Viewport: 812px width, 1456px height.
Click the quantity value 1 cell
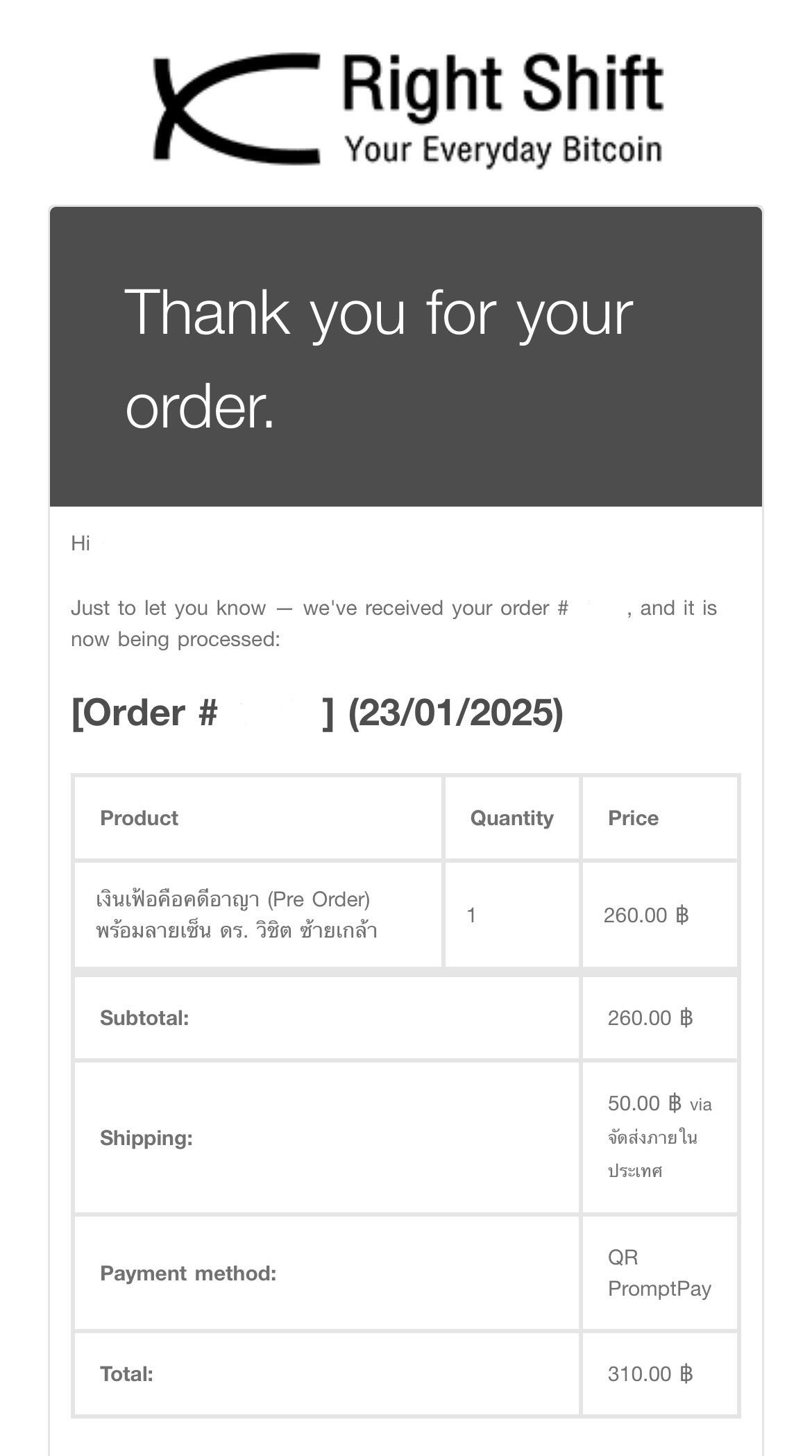(x=471, y=915)
